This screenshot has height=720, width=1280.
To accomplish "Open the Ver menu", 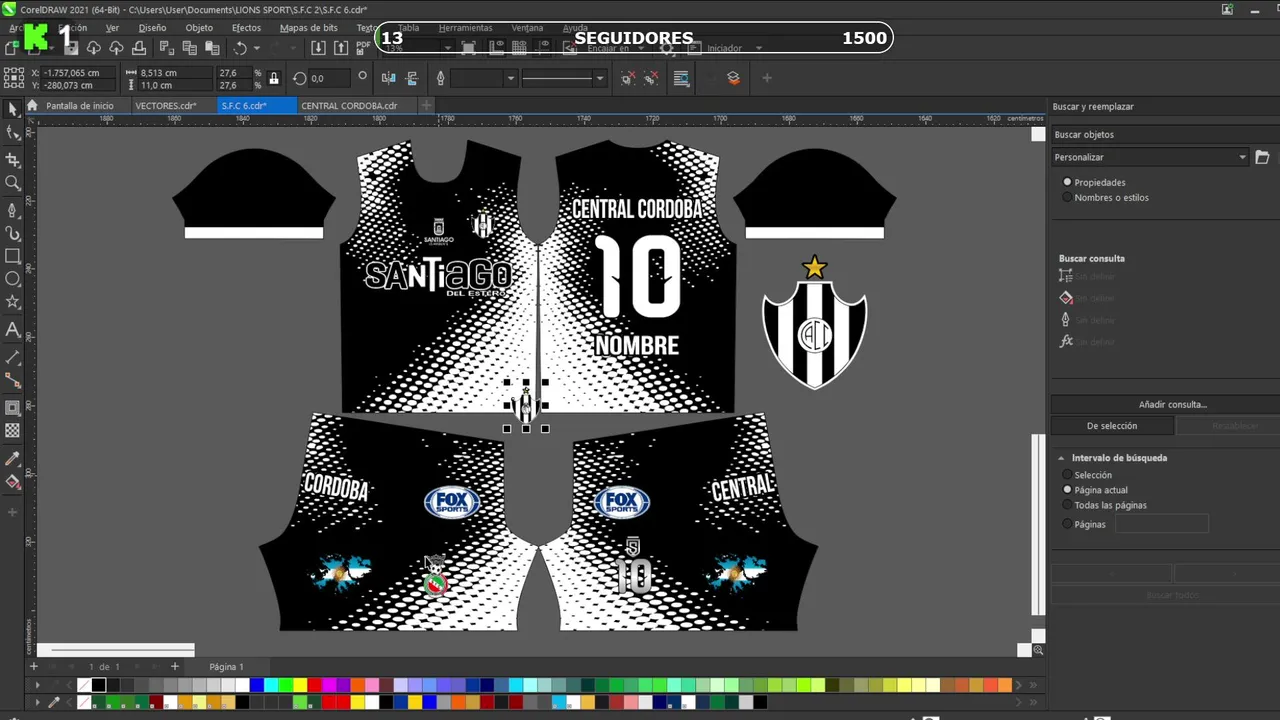I will pyautogui.click(x=112, y=28).
